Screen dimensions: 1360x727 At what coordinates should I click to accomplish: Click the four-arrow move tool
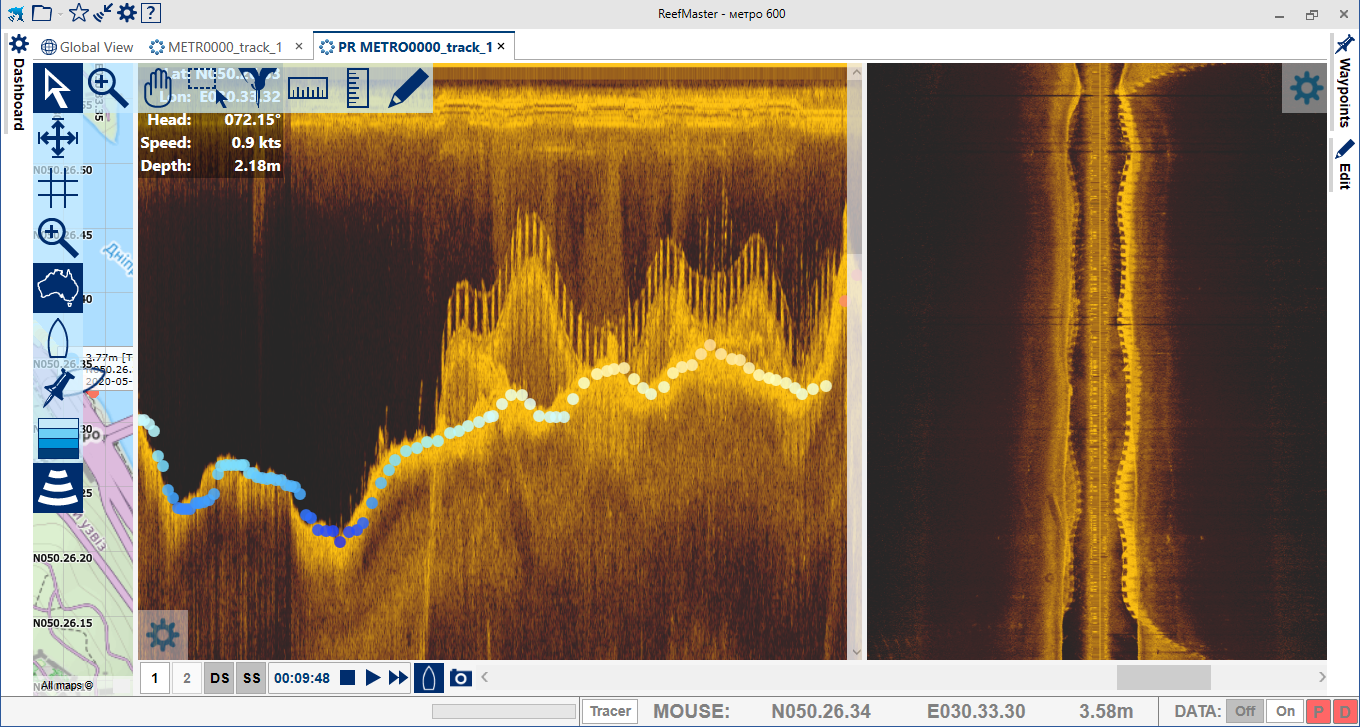pyautogui.click(x=58, y=137)
